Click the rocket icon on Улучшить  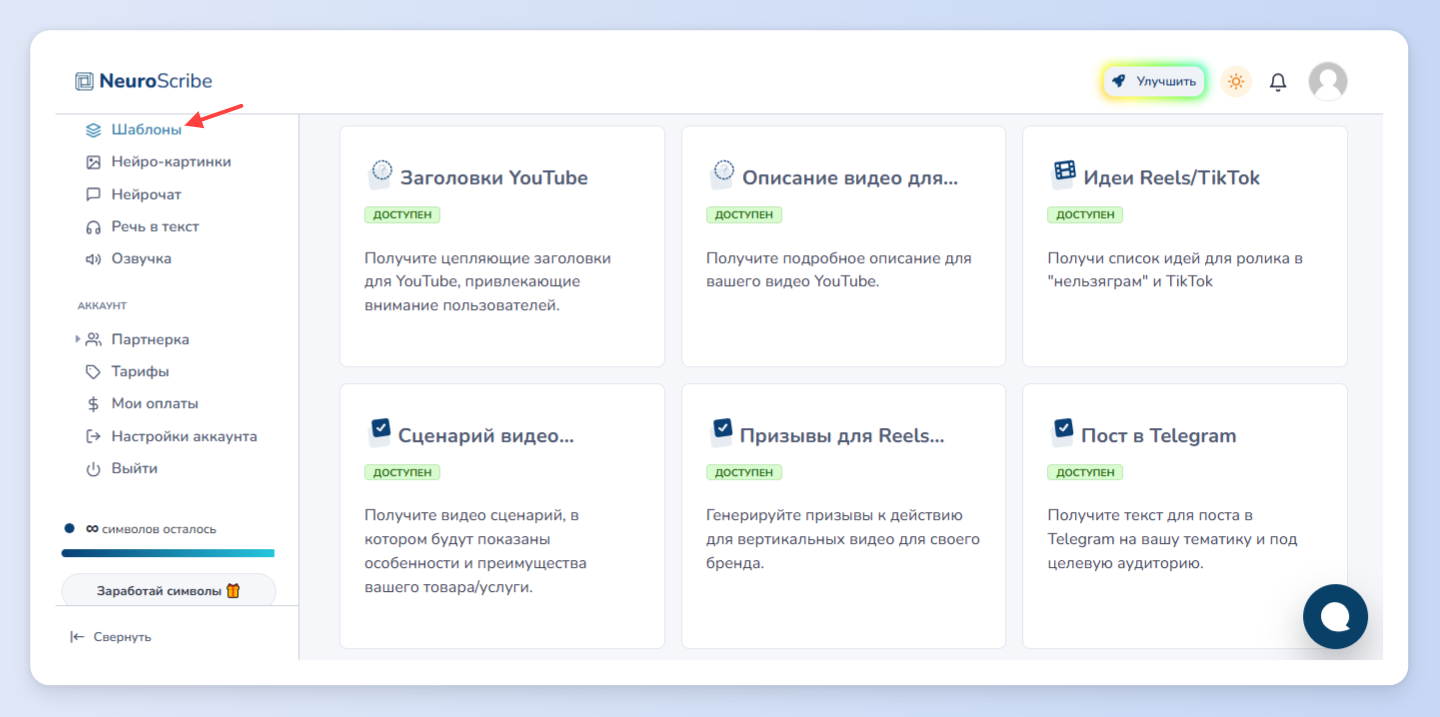click(x=1119, y=81)
